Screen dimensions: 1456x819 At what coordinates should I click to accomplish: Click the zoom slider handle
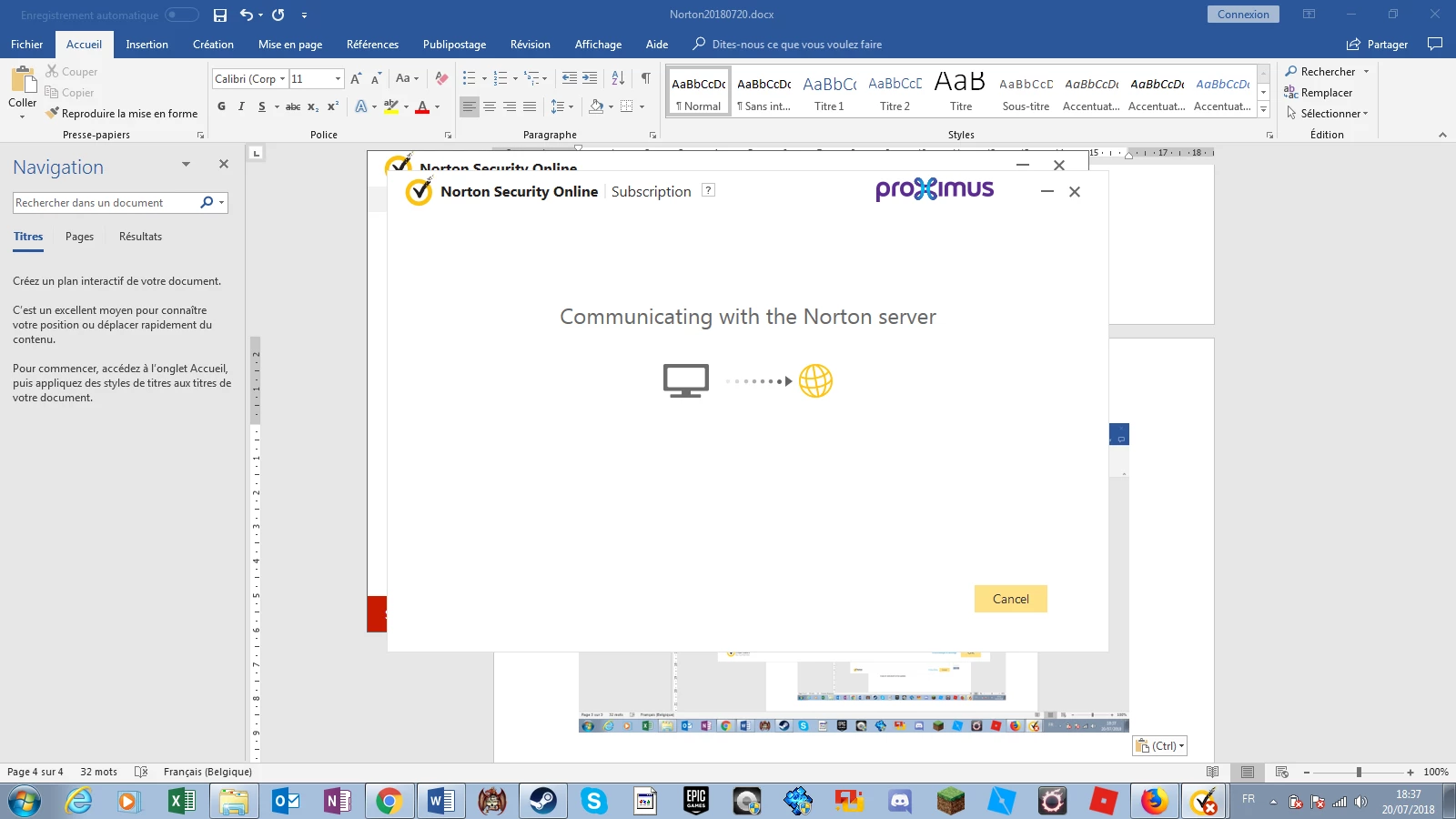1359,772
